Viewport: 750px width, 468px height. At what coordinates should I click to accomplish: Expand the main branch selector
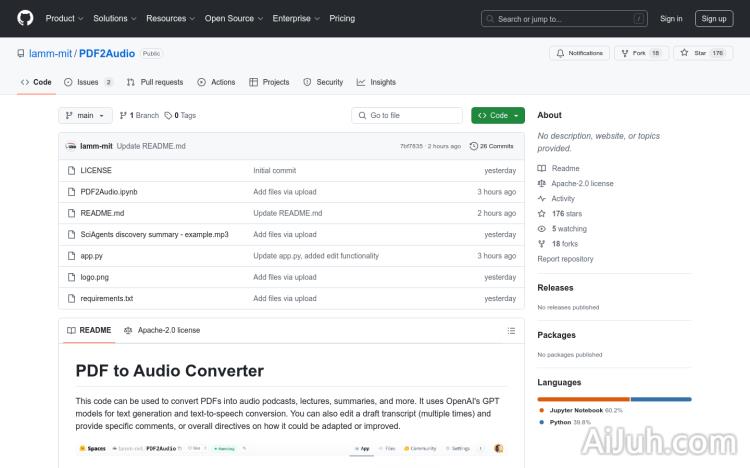pos(86,115)
